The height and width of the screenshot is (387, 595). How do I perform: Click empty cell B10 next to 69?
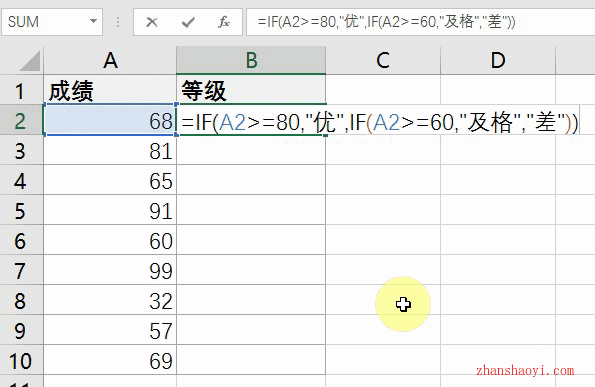tap(251, 360)
